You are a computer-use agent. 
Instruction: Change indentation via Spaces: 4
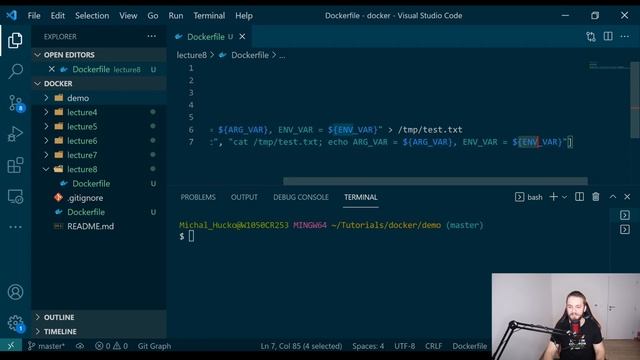tap(368, 346)
